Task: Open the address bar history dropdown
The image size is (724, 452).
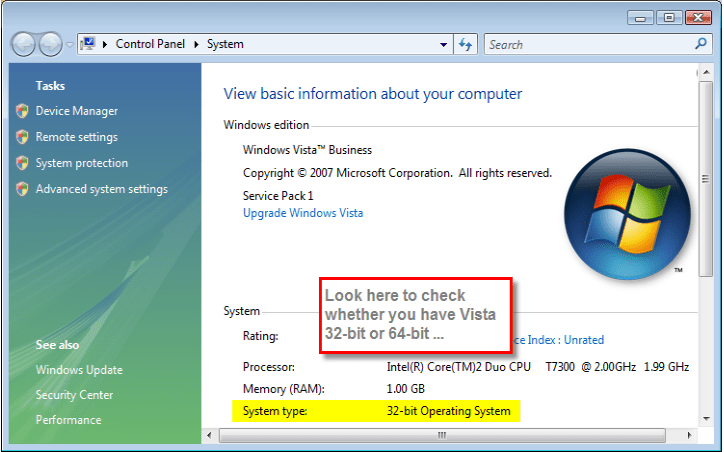Action: [x=443, y=45]
